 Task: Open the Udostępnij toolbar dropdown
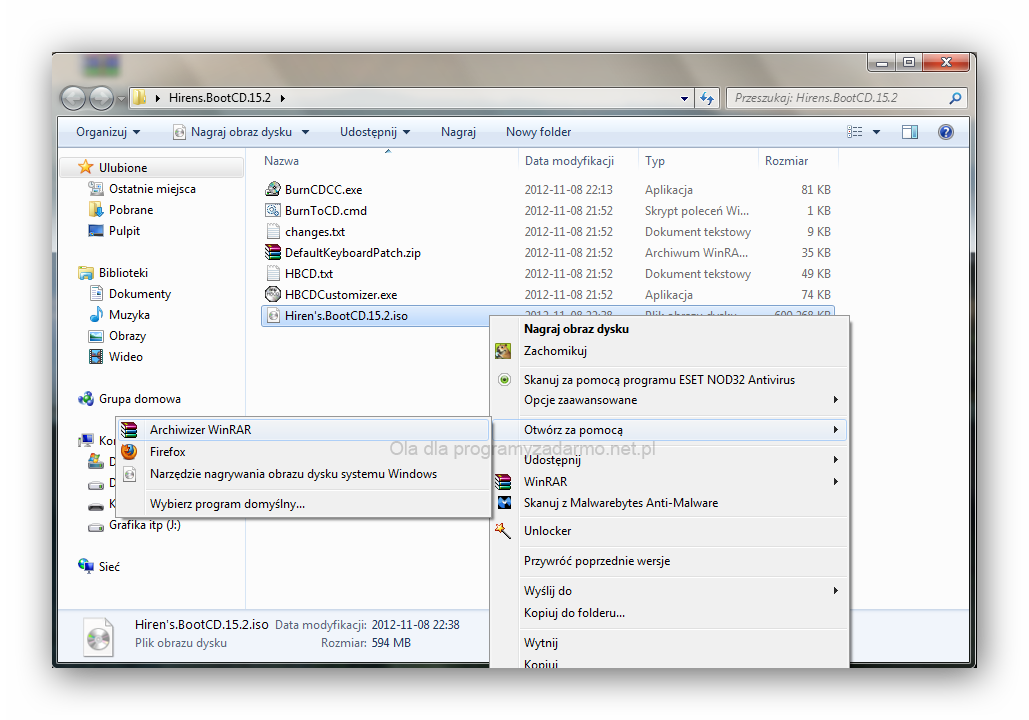(375, 132)
